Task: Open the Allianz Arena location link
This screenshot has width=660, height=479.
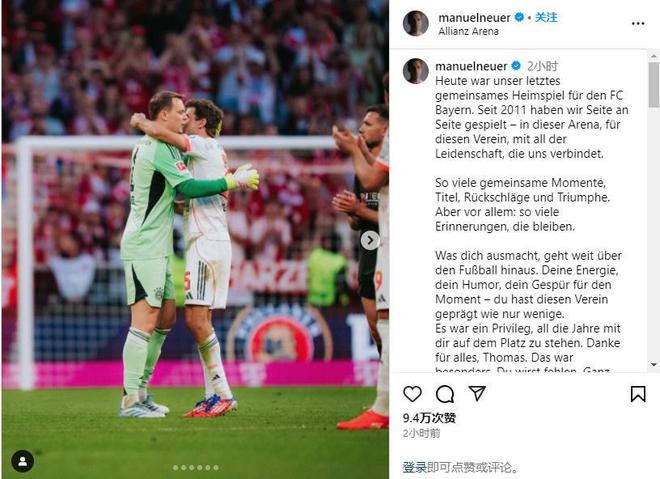Action: [x=468, y=32]
